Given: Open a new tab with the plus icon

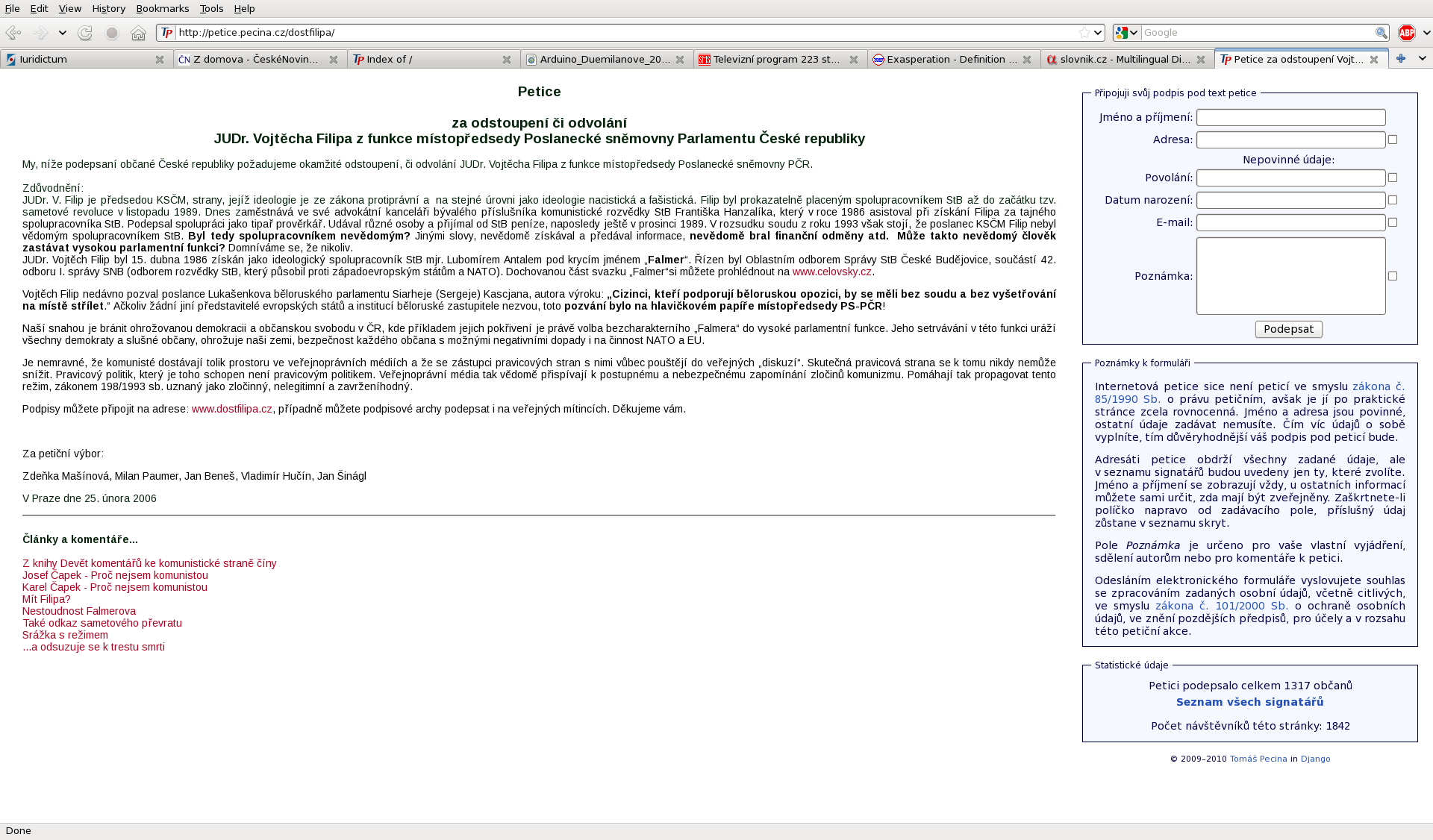Looking at the screenshot, I should 1401,58.
